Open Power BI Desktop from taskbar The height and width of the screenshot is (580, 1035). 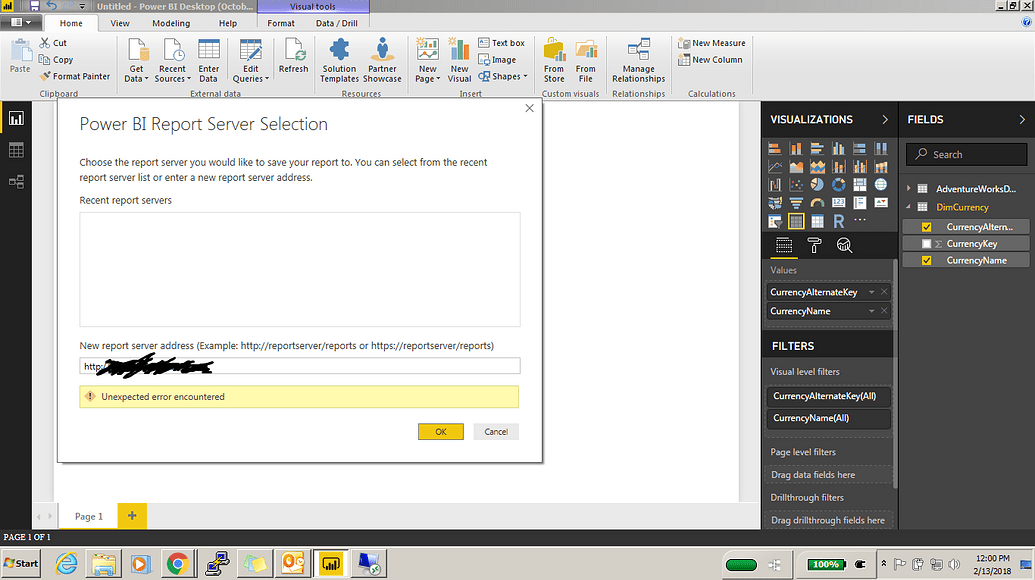330,563
